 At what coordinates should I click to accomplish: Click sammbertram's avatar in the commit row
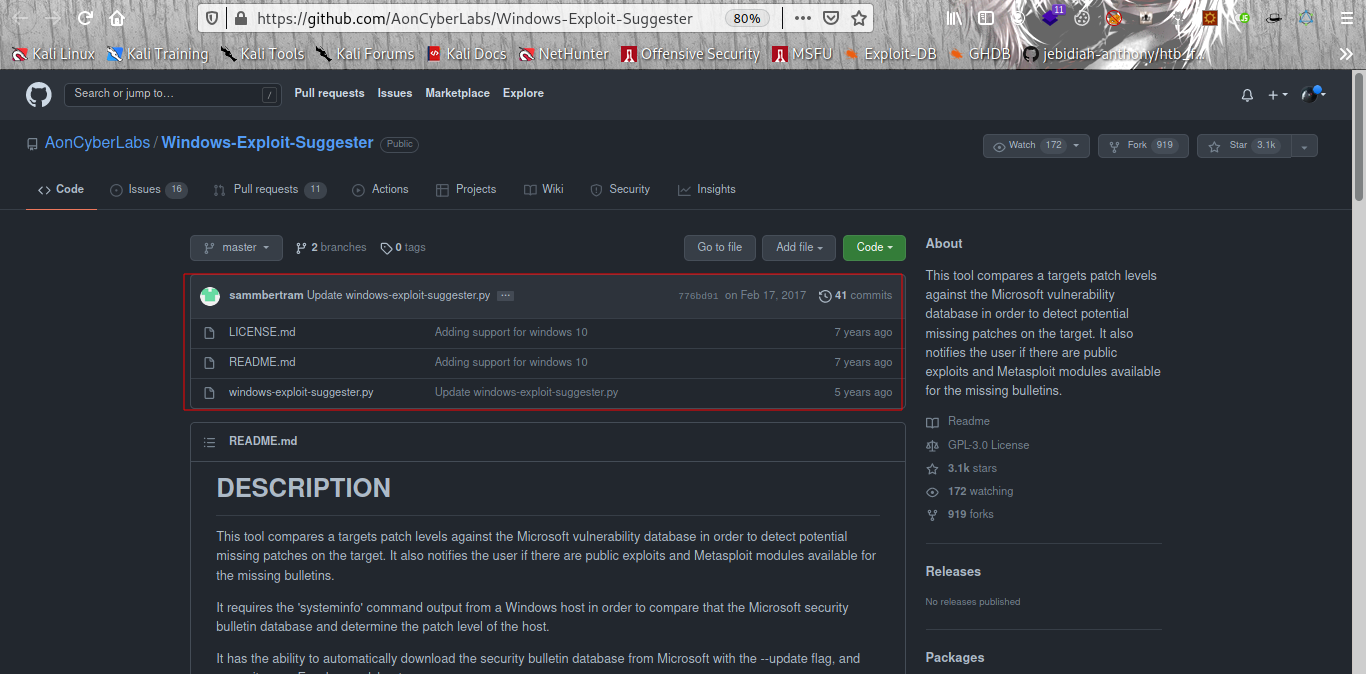pos(210,295)
